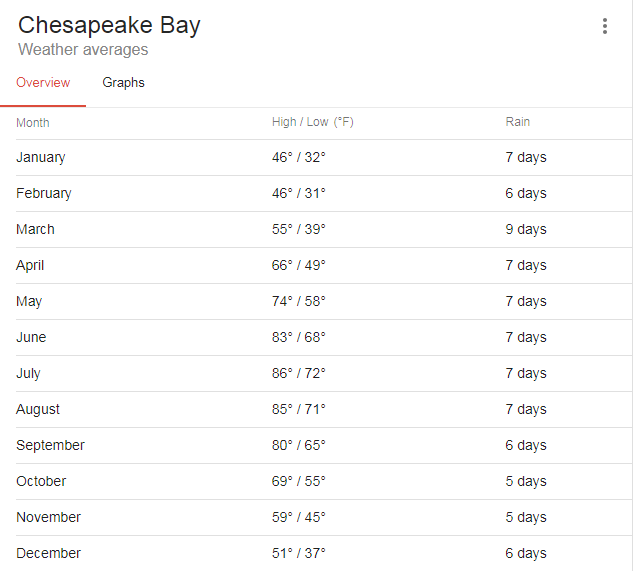633x571 pixels.
Task: Click April's 66° / 49° temperature
Action: pos(299,265)
